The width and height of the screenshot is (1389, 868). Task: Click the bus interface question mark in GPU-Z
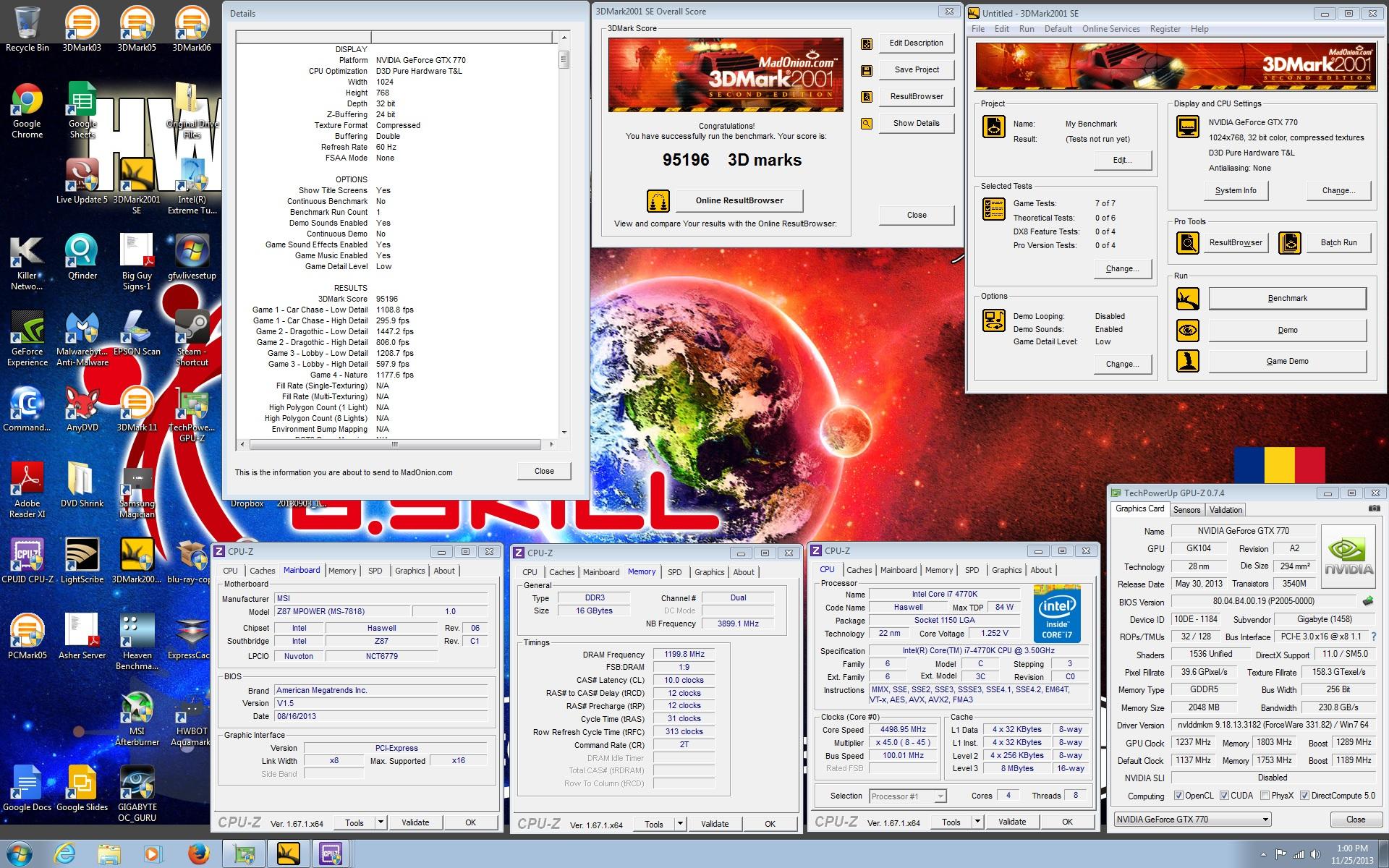click(x=1374, y=637)
